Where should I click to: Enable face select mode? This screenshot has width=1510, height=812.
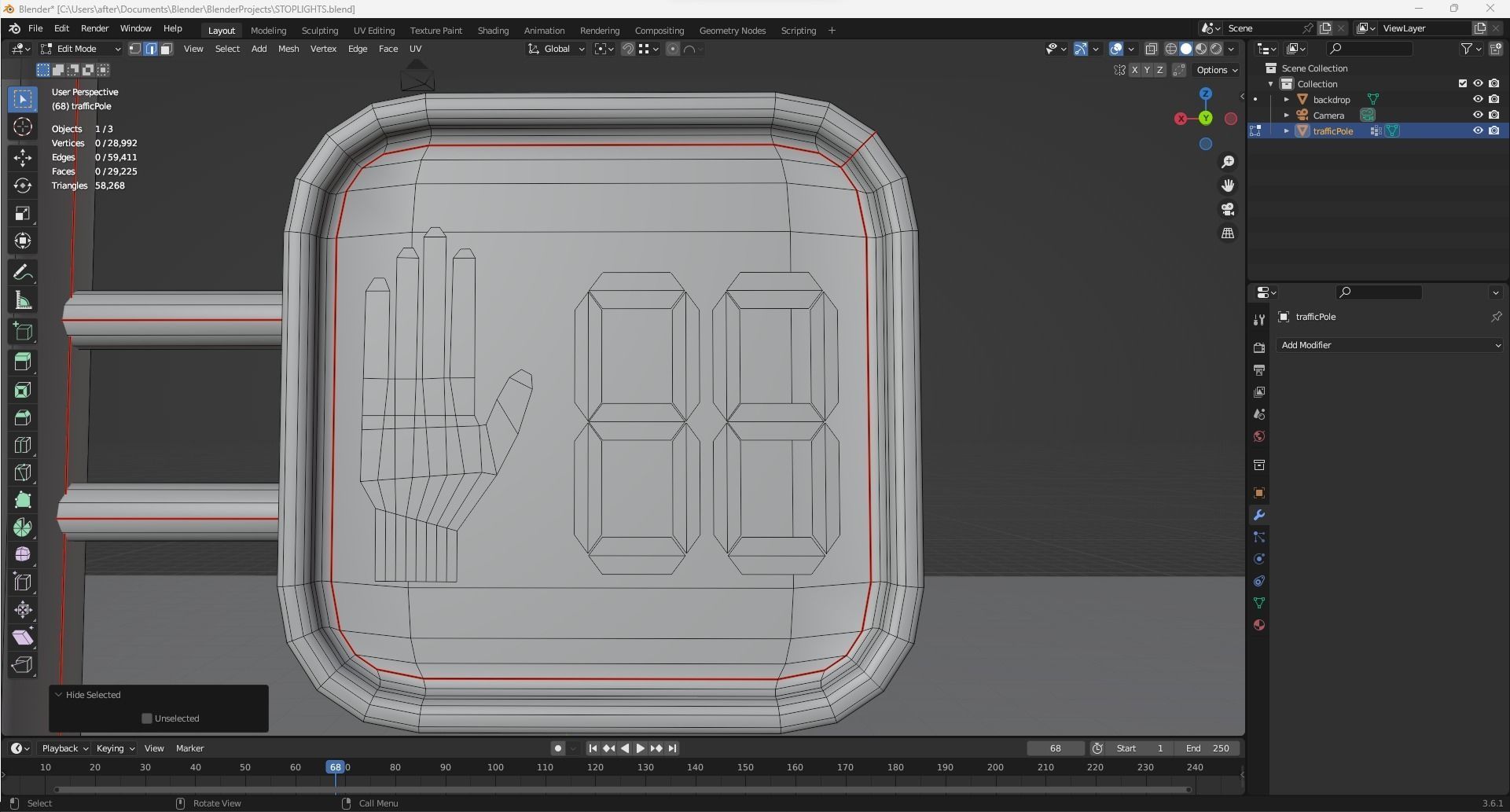click(x=166, y=49)
